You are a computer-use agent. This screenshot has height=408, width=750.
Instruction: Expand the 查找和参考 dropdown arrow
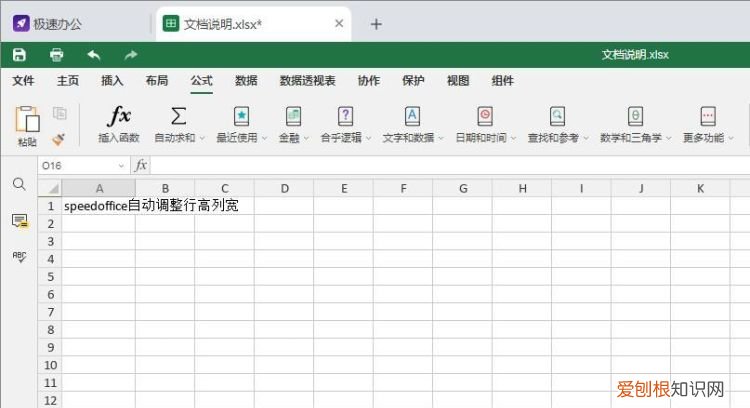(586, 138)
